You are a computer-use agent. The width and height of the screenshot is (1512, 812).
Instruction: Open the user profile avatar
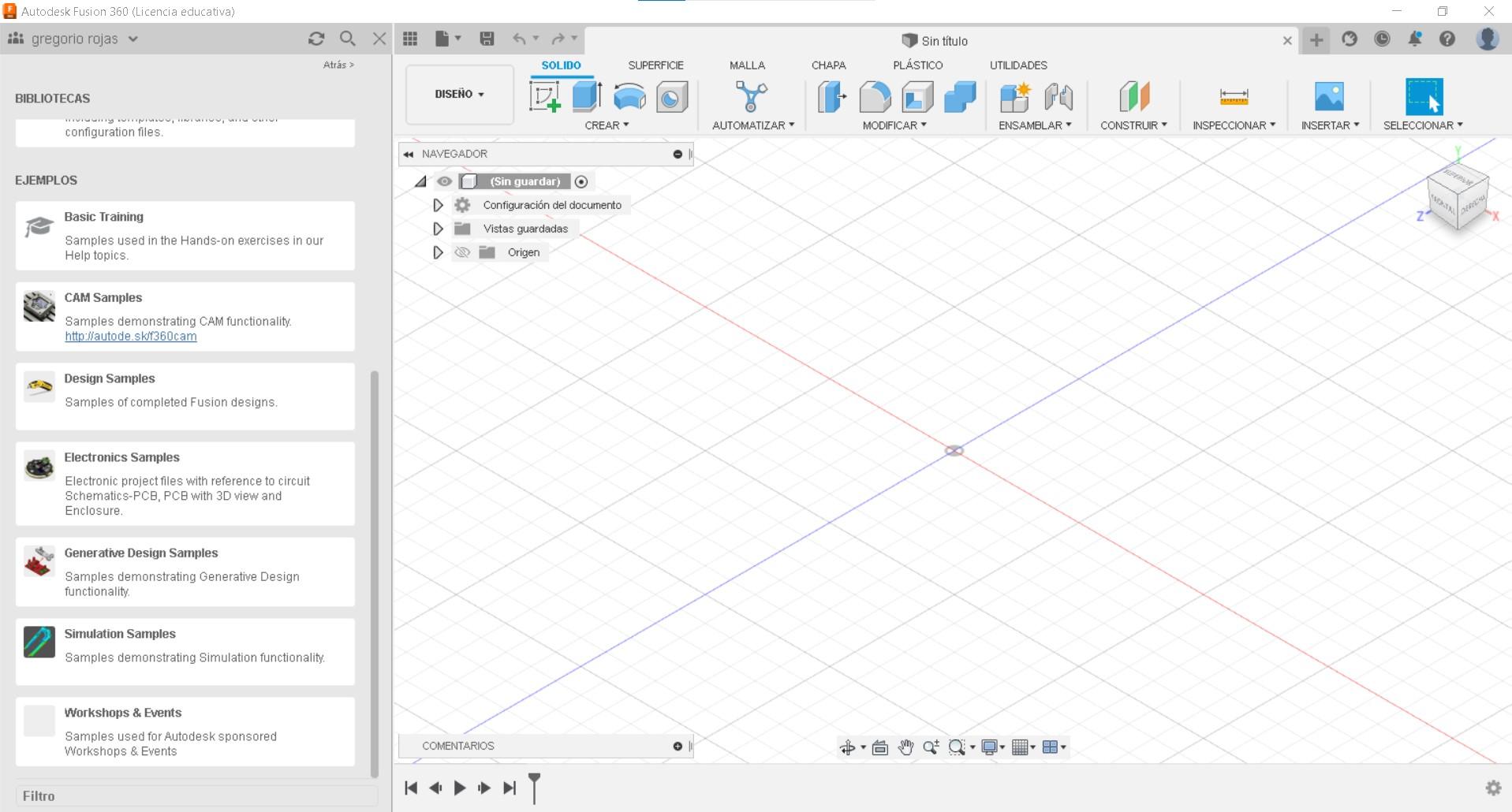[1488, 39]
